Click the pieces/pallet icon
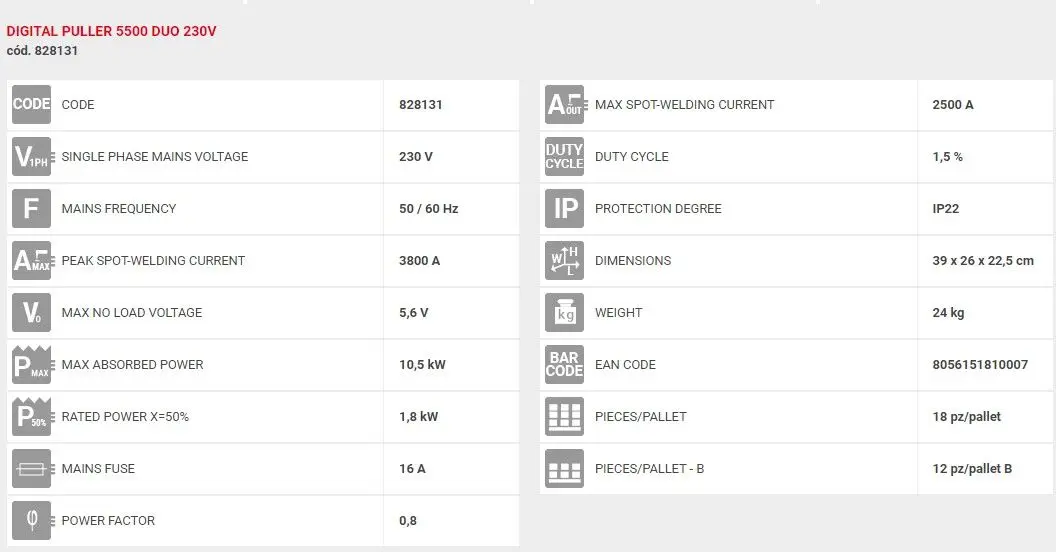 point(564,417)
